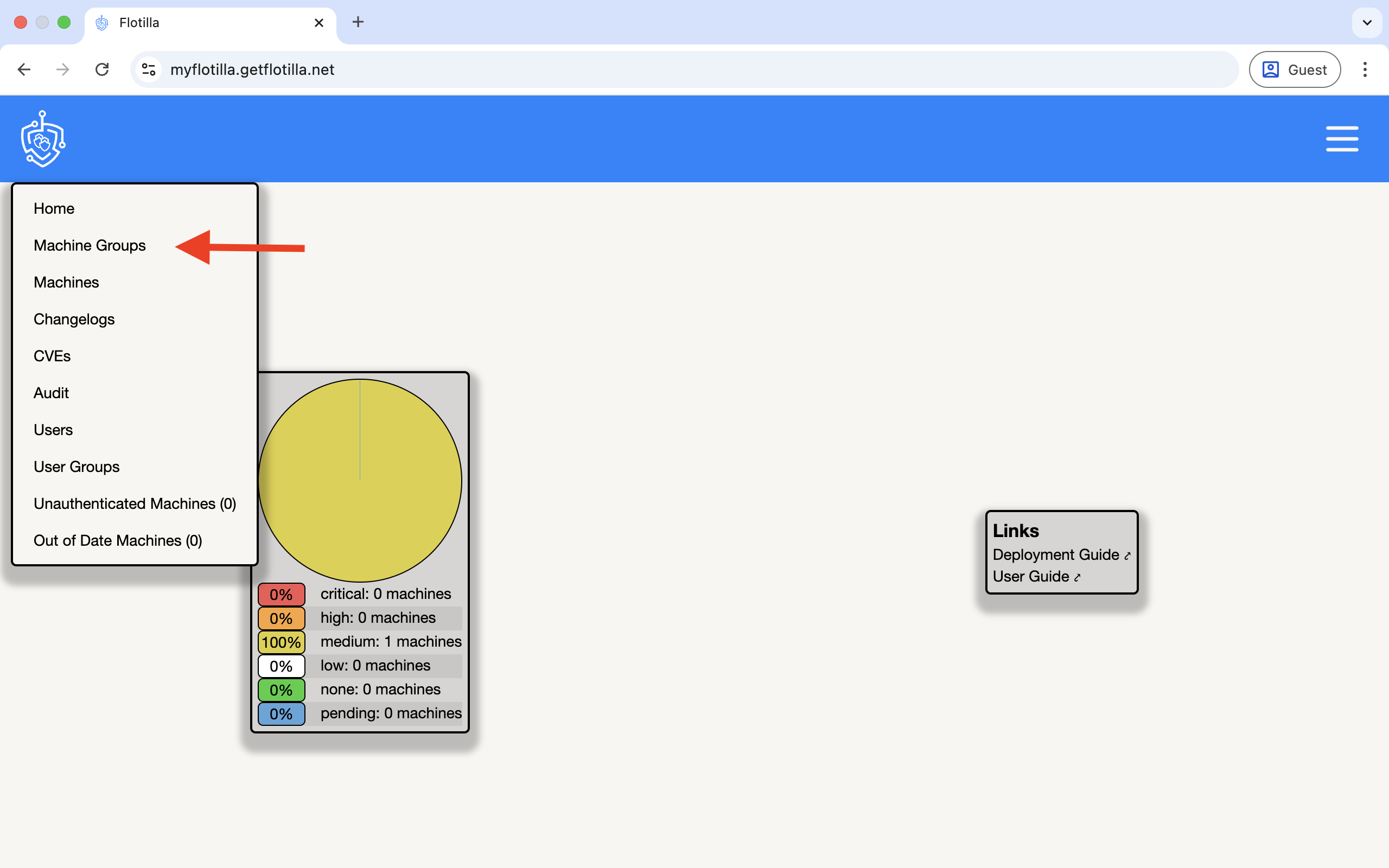Open the Deployment Guide link

(1056, 554)
